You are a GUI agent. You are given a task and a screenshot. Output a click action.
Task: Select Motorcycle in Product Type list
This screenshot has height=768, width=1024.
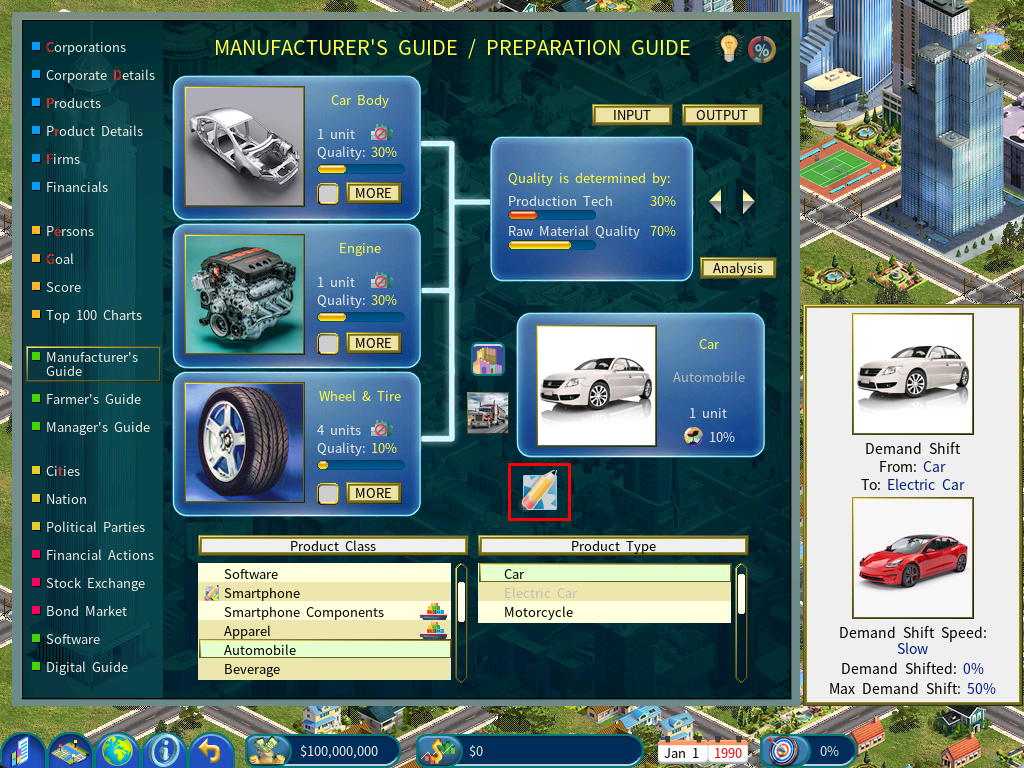(538, 612)
